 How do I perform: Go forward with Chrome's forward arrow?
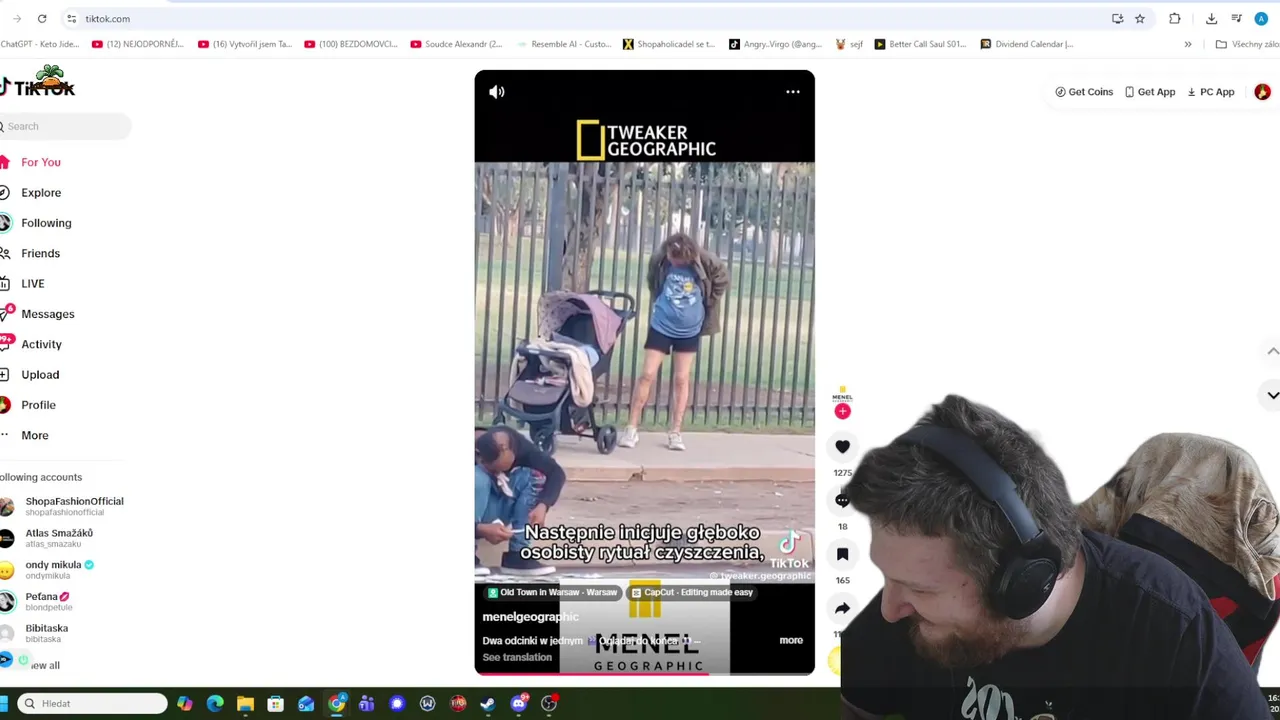16,19
